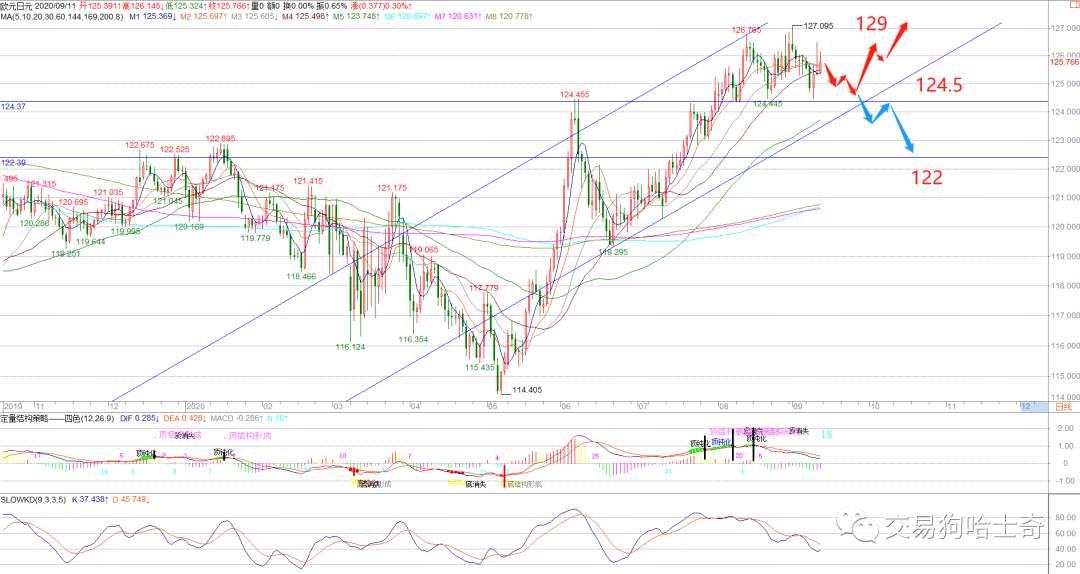Select the M3 125.605 moving average label
Viewport: 1080px width, 574px height.
[x=254, y=16]
